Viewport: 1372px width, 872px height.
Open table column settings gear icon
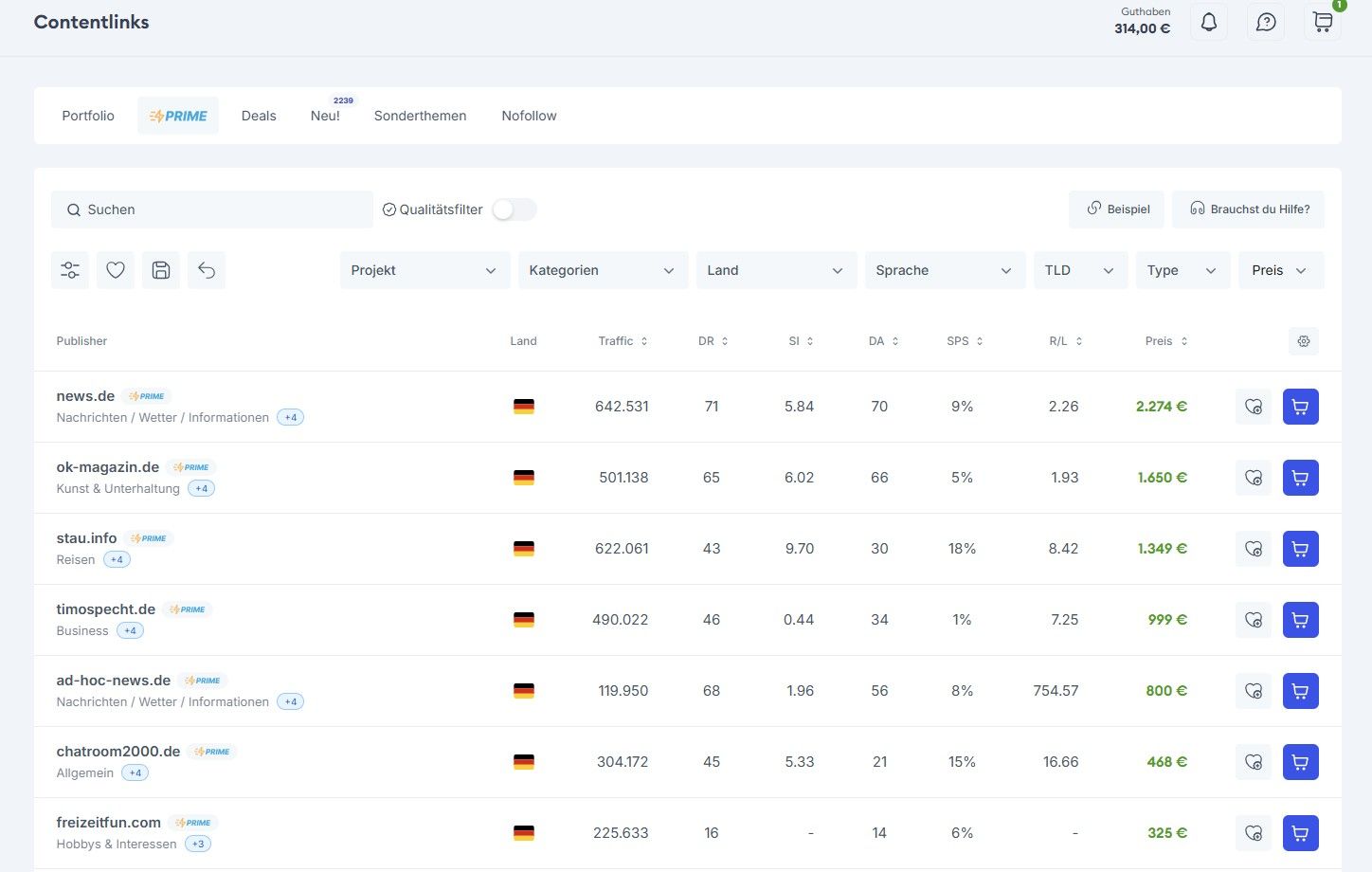[1304, 341]
